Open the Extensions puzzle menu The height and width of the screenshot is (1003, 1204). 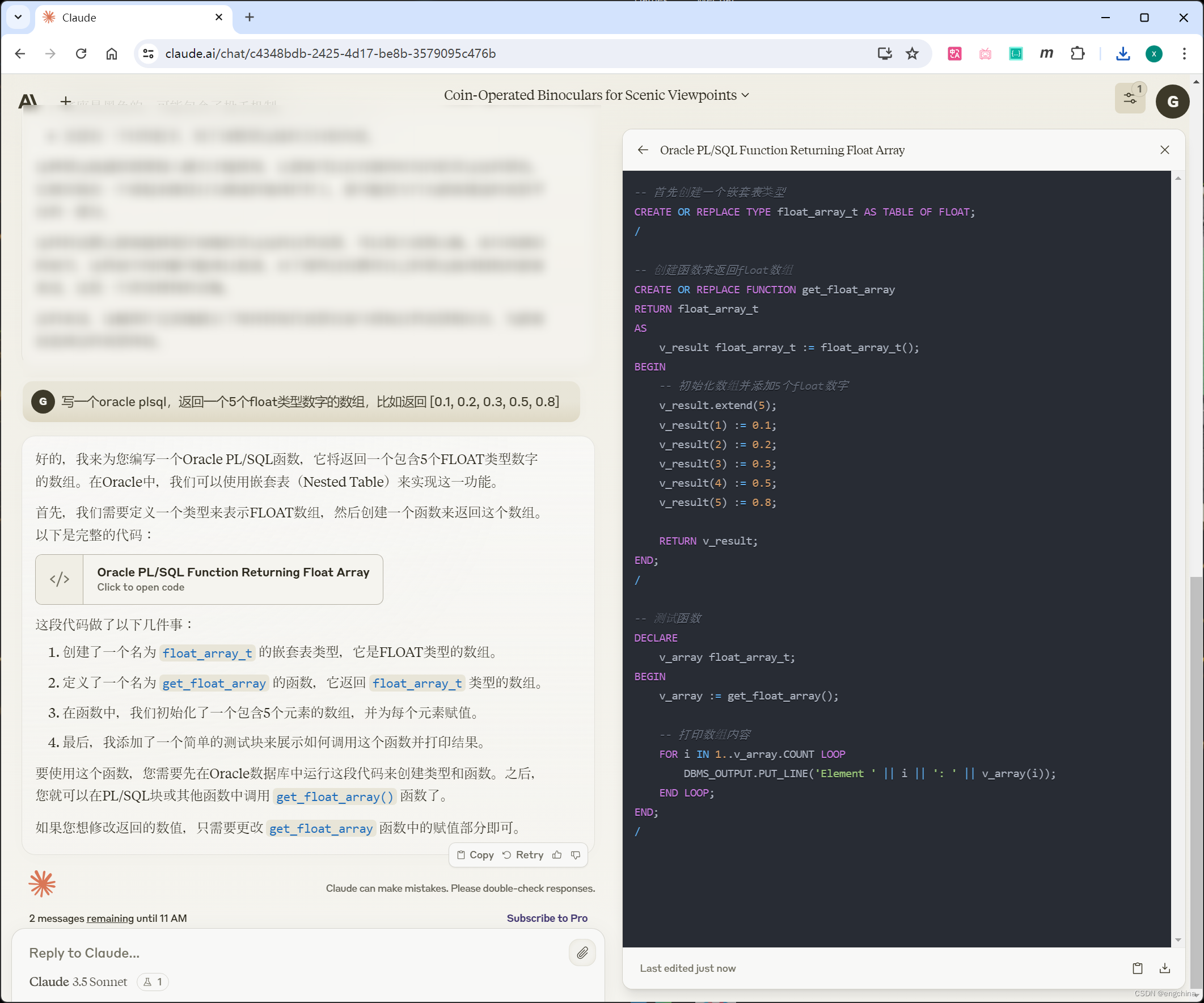(1078, 53)
